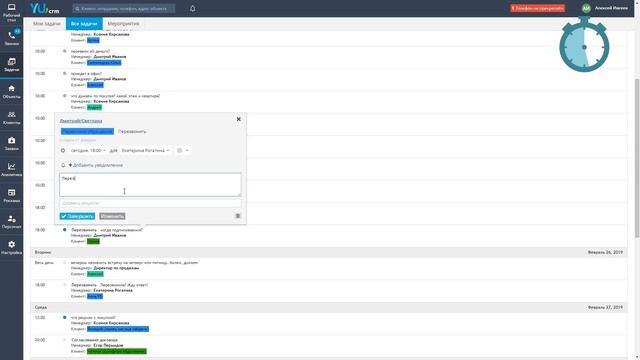
Task: Delete the task with the trash icon
Action: tap(238, 216)
